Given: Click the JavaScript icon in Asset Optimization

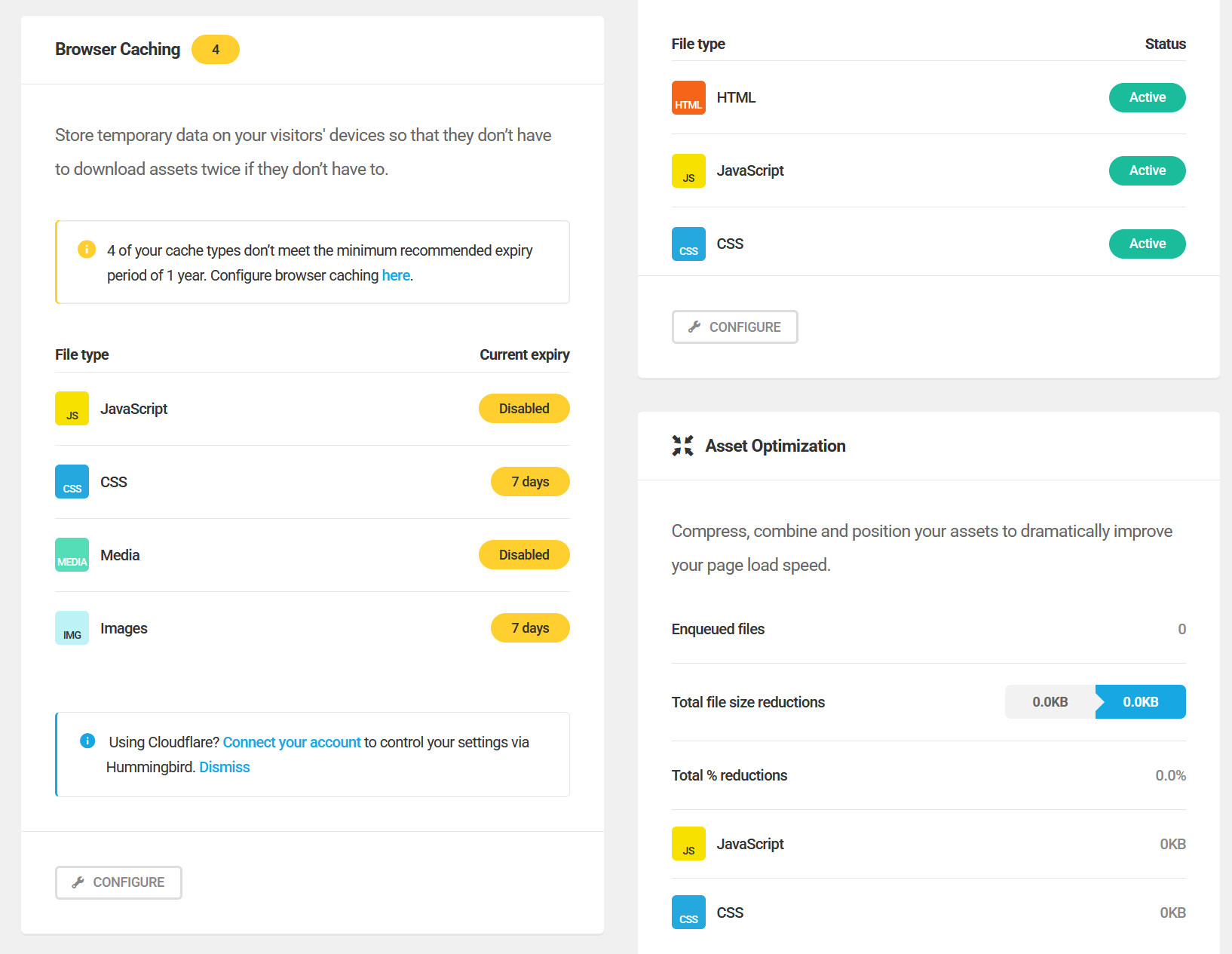Looking at the screenshot, I should click(x=688, y=844).
